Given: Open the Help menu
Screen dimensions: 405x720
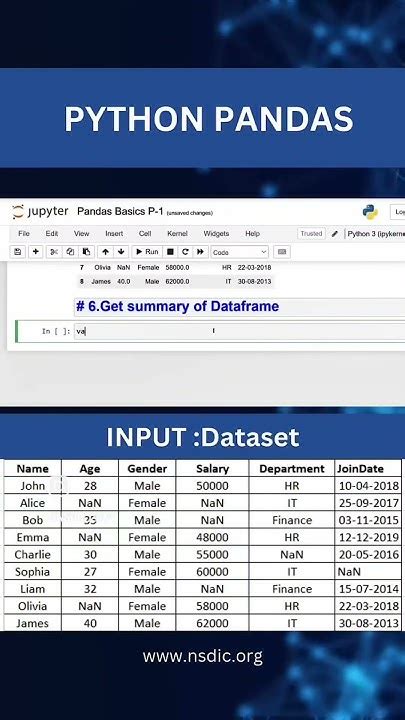Looking at the screenshot, I should [253, 234].
